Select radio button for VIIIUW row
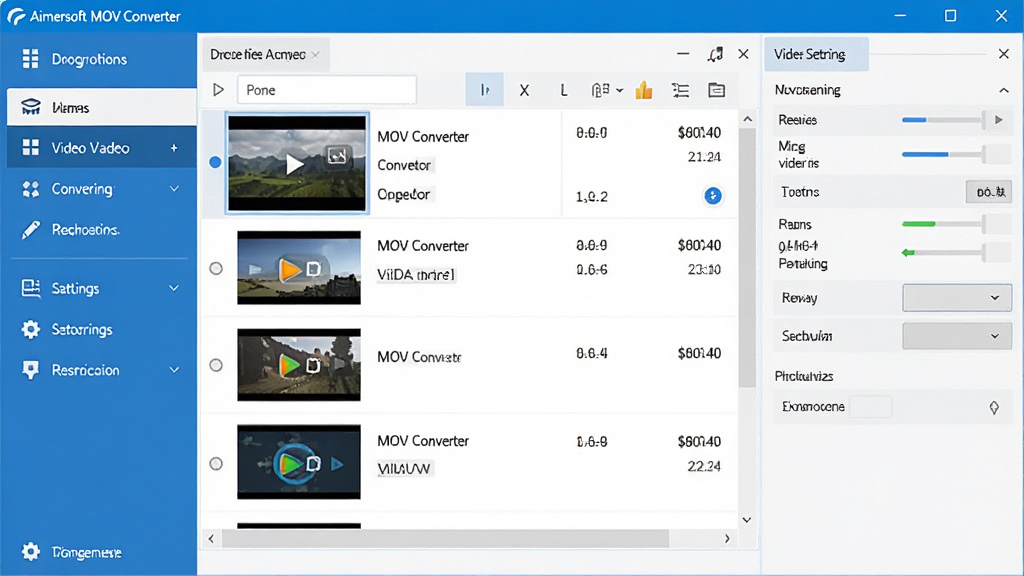1024x576 pixels. point(216,464)
